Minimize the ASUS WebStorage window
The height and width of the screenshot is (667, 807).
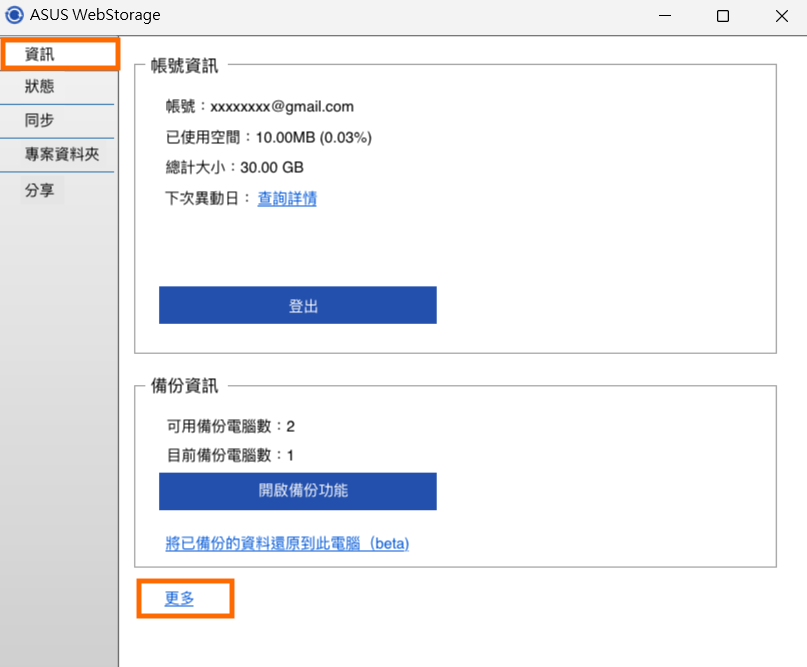[665, 15]
